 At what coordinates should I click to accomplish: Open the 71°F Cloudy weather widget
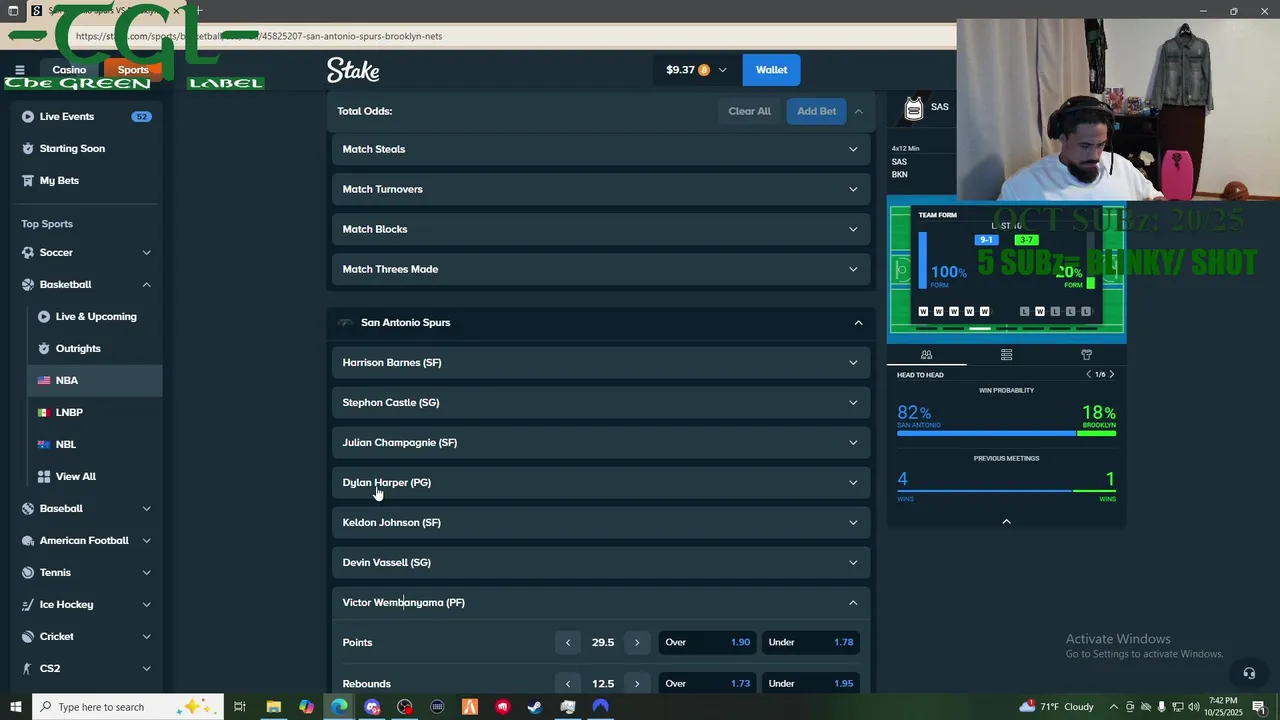[1057, 707]
